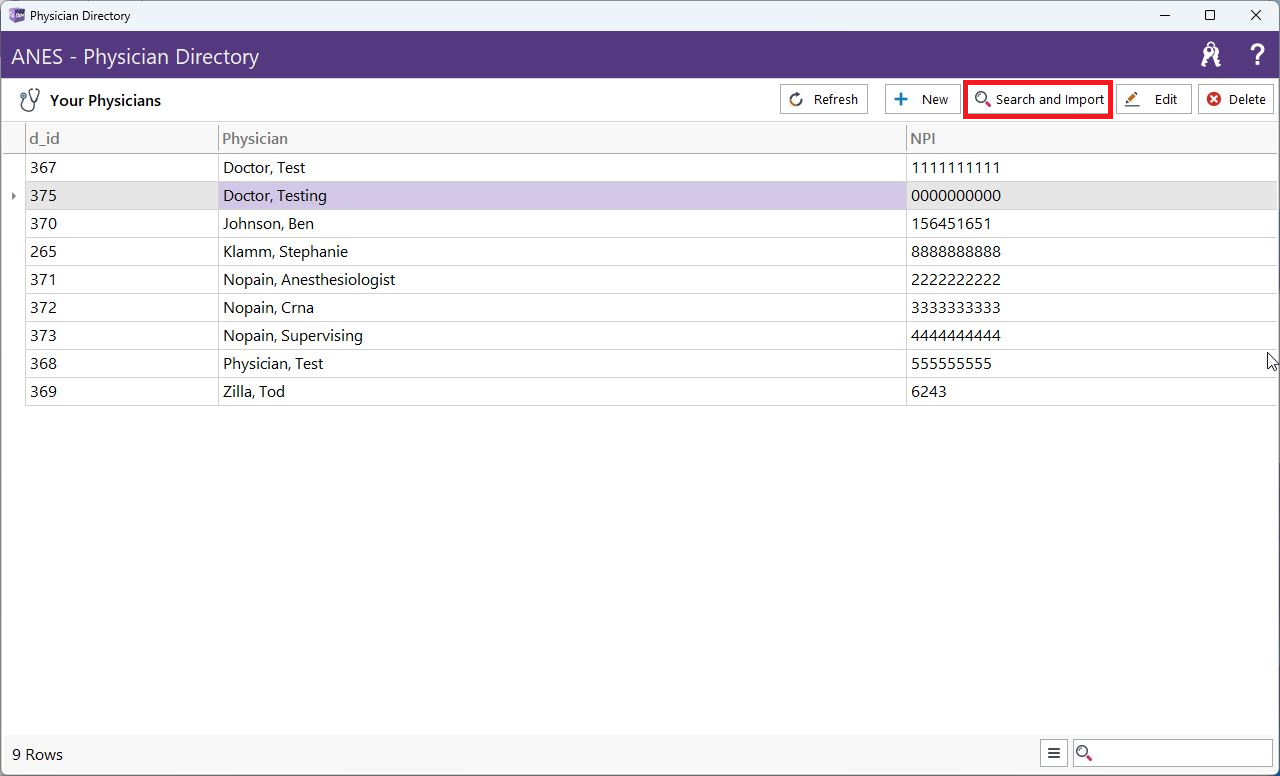Sort by the NPI column header
The height and width of the screenshot is (776, 1280).
1092,138
